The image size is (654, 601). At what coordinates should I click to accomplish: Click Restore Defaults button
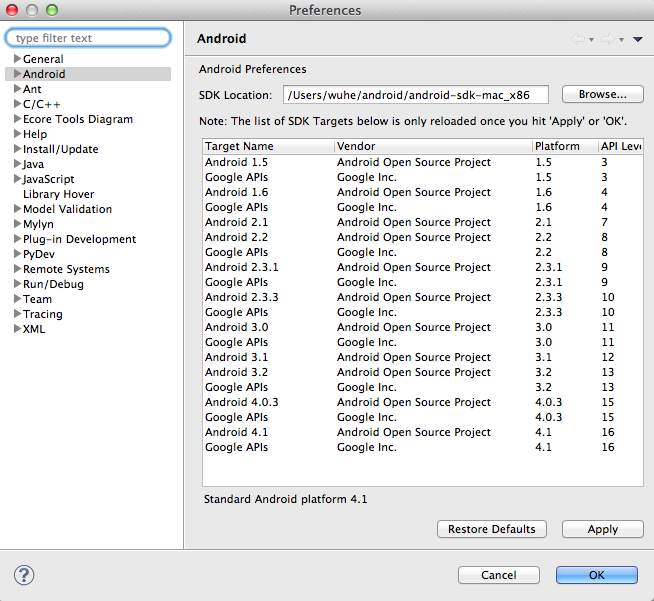pyautogui.click(x=492, y=529)
